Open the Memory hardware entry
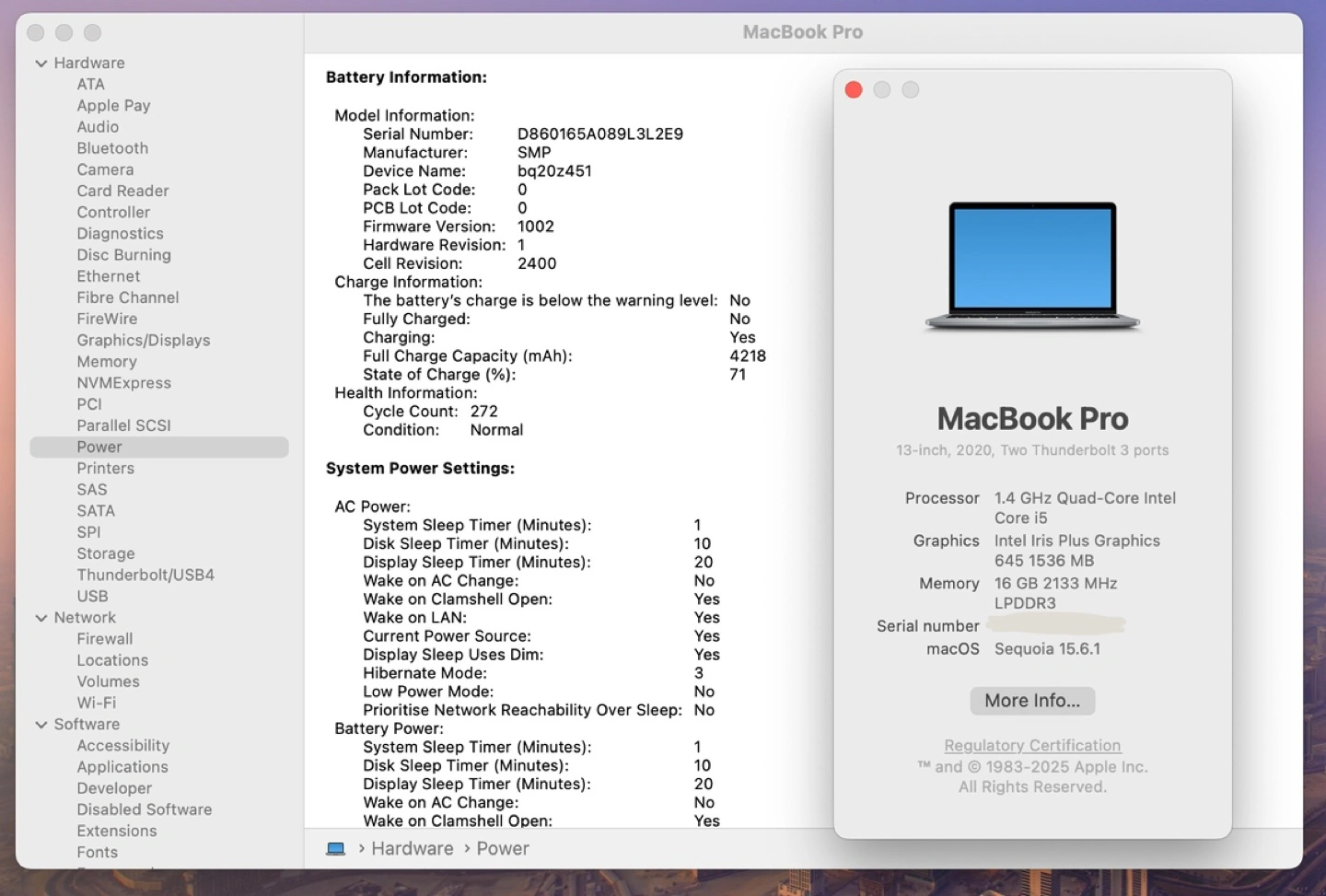Image resolution: width=1326 pixels, height=896 pixels. click(107, 362)
